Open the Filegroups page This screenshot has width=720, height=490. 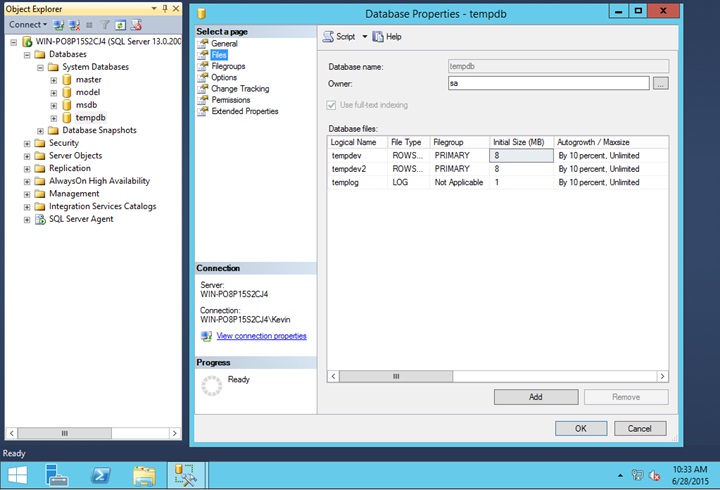click(x=228, y=66)
